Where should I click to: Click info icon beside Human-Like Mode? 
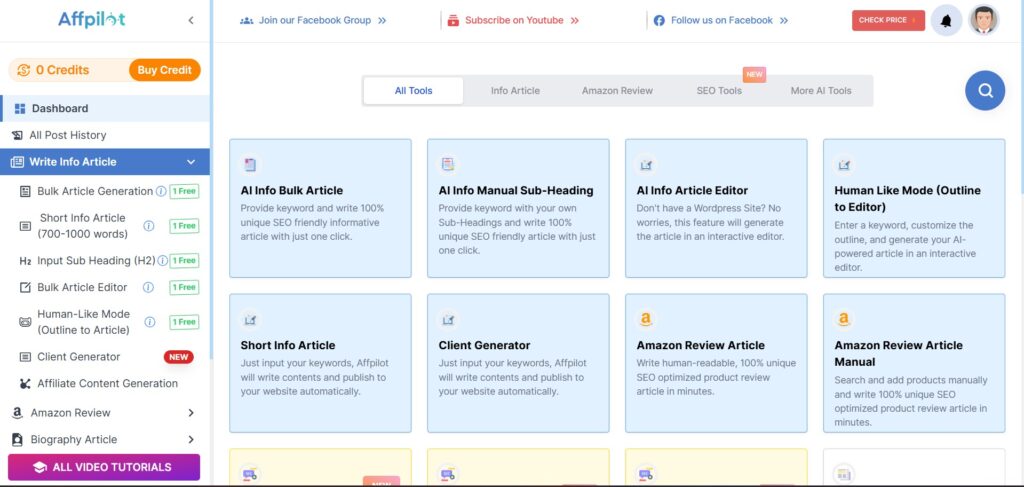tap(149, 321)
